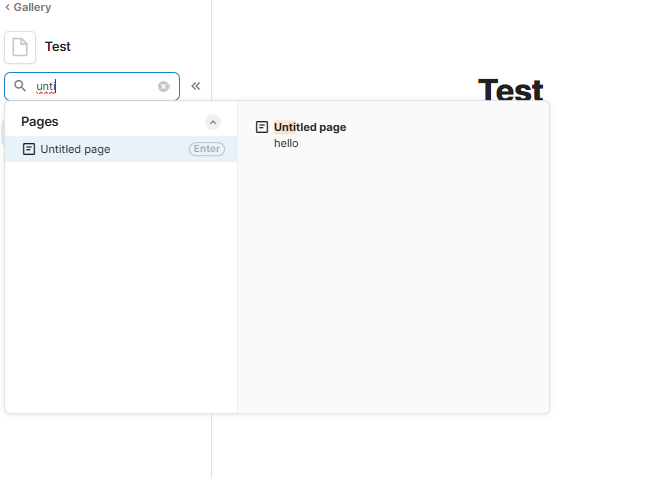Open the Test workspace title in sidebar
The image size is (656, 478).
[58, 47]
